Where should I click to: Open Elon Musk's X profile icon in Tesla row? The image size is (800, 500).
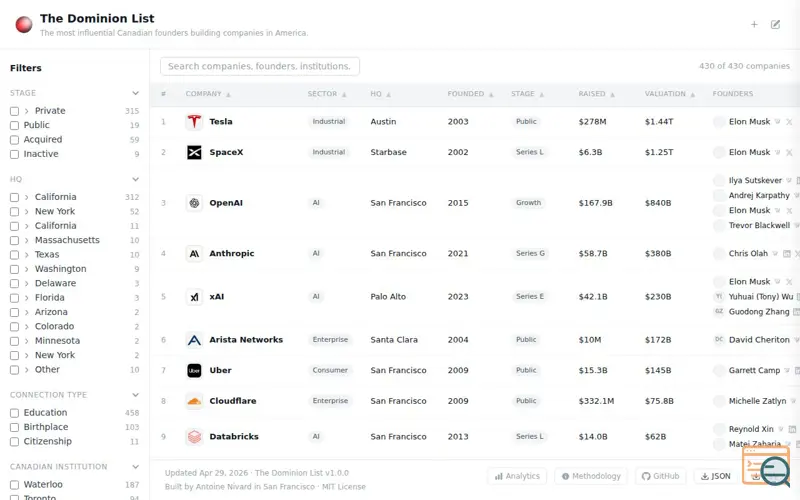pyautogui.click(x=789, y=122)
